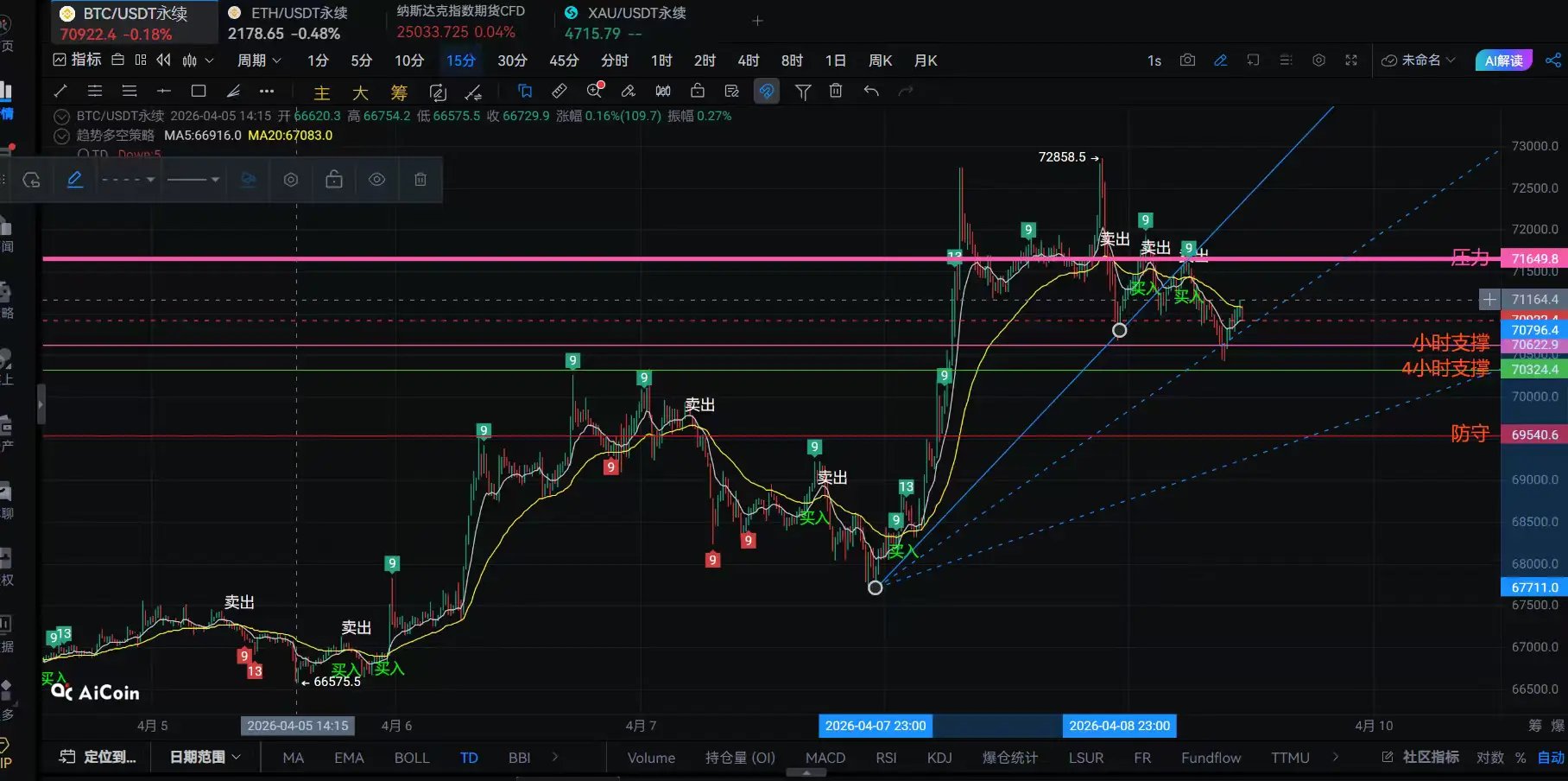Collapse the 趋势多空策略 indicator legend
Image resolution: width=1568 pixels, height=781 pixels.
tap(61, 136)
